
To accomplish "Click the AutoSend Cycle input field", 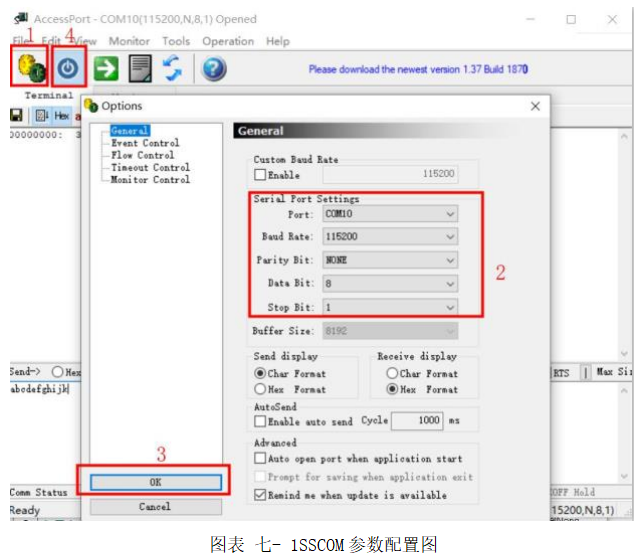I will point(416,421).
